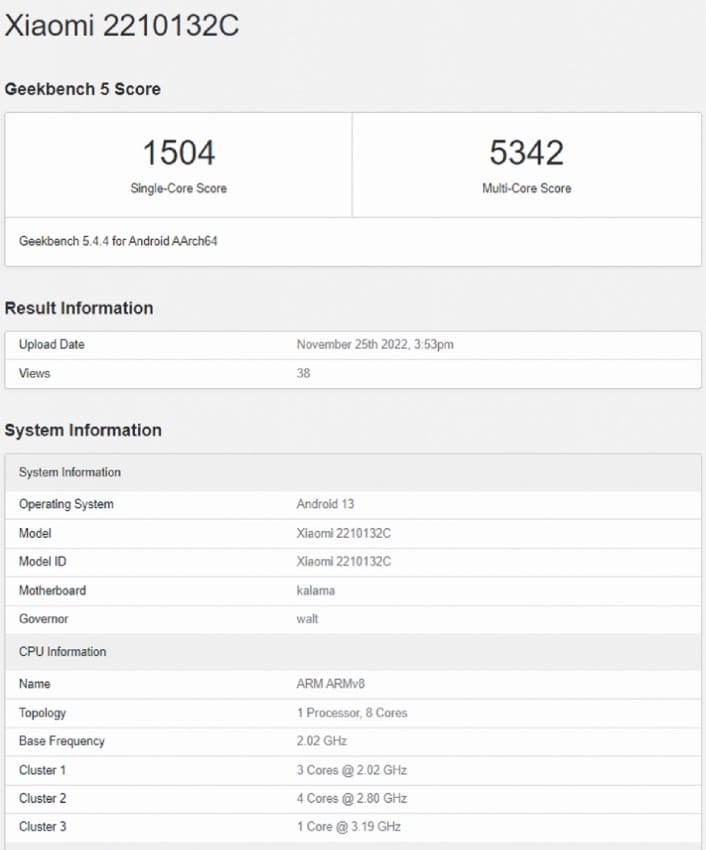Click the 'Multi-Core Score' label

527,188
